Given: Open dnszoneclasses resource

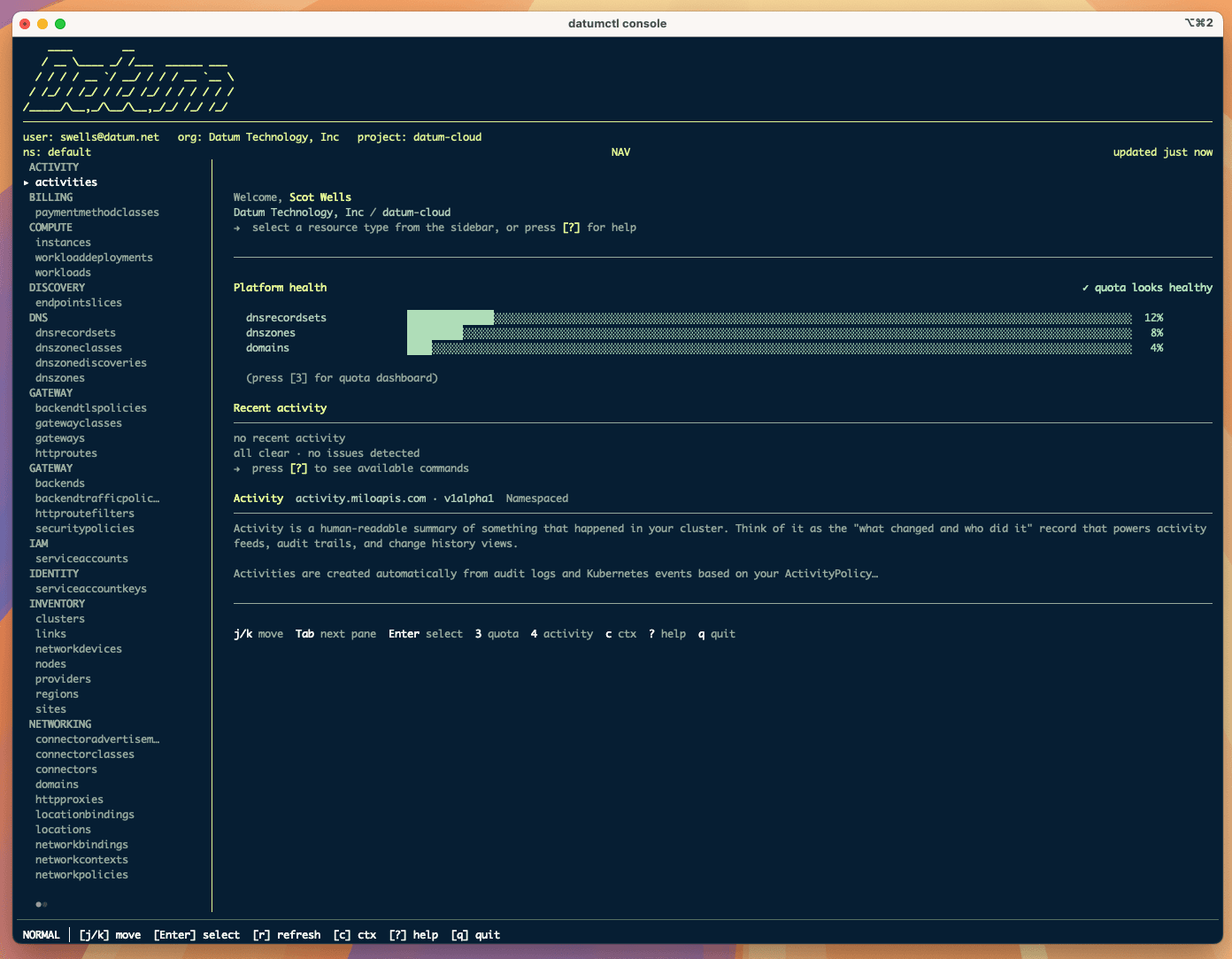Looking at the screenshot, I should tap(79, 348).
